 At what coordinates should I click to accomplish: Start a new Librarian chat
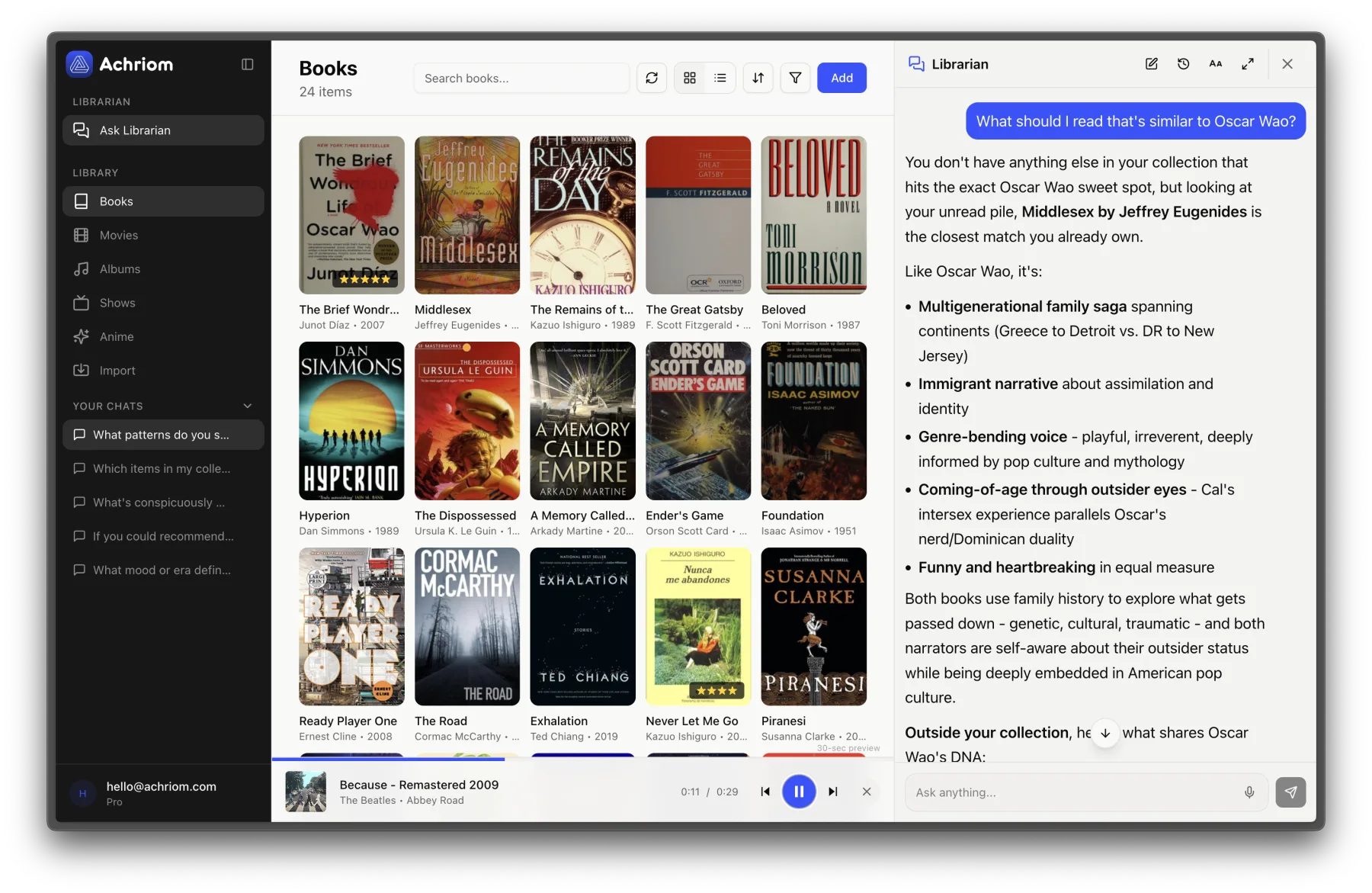tap(1152, 64)
